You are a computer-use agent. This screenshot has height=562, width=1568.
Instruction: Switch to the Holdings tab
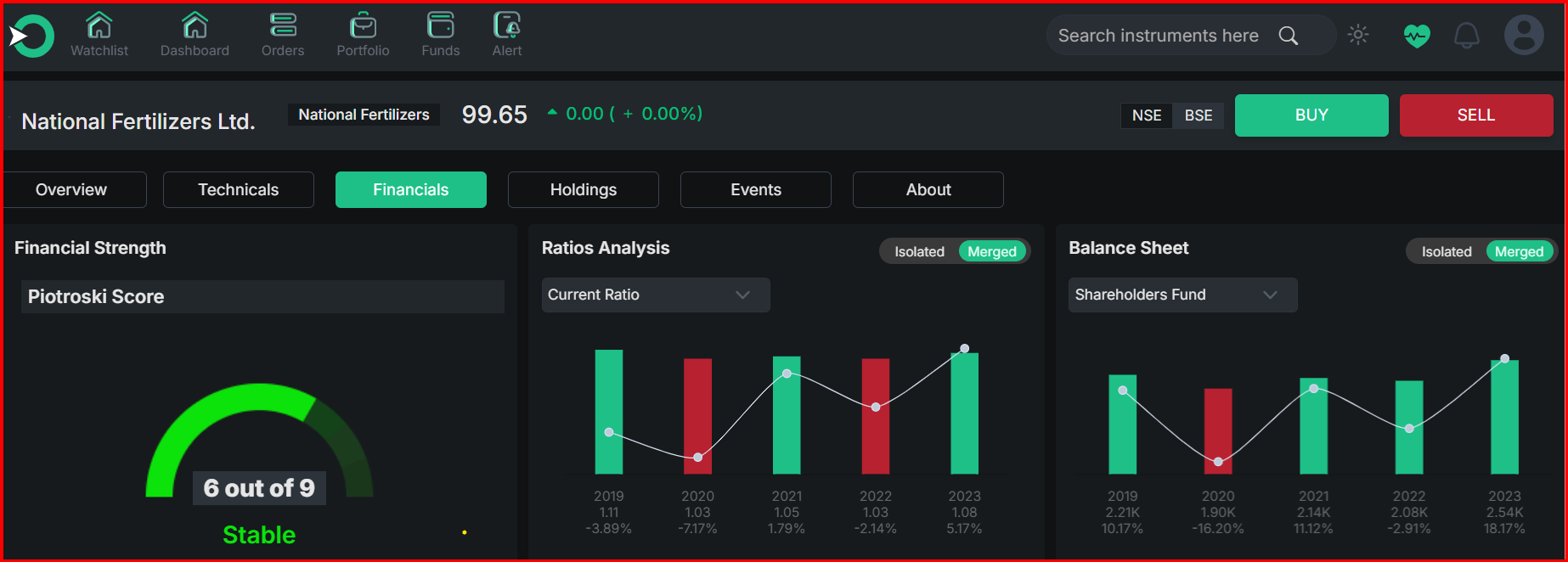[x=584, y=189]
